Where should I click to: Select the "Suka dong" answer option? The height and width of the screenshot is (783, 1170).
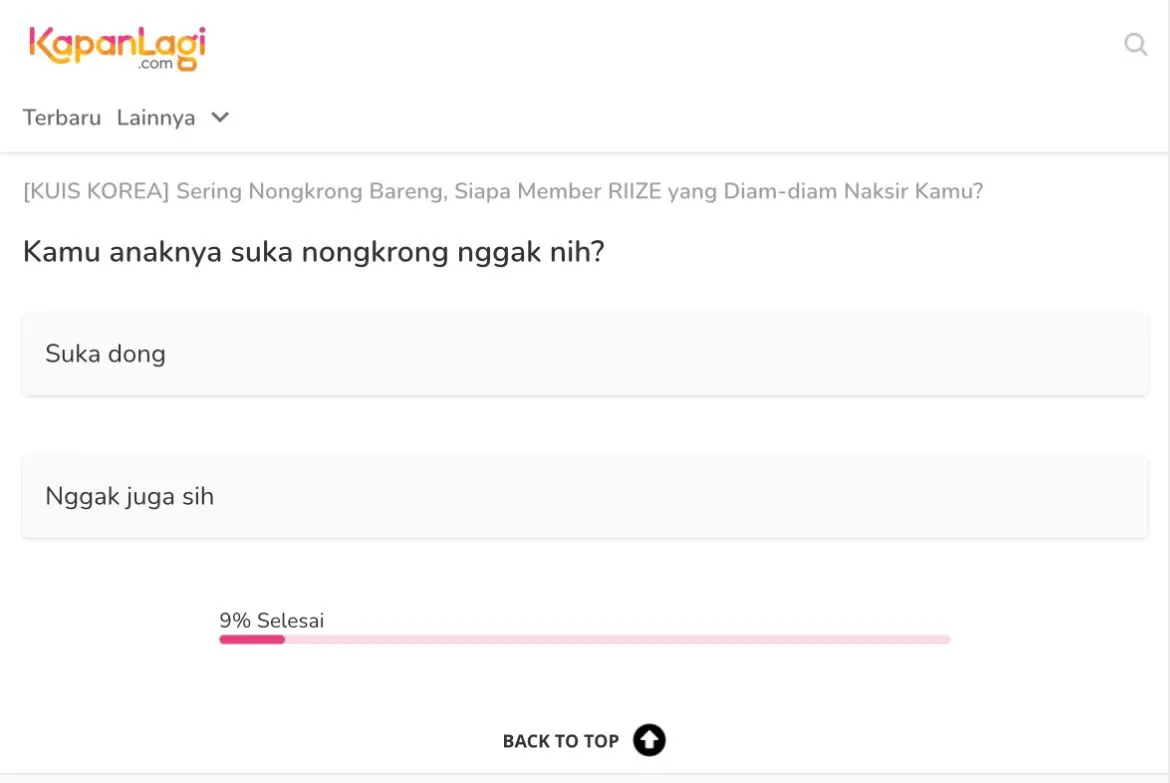point(585,354)
